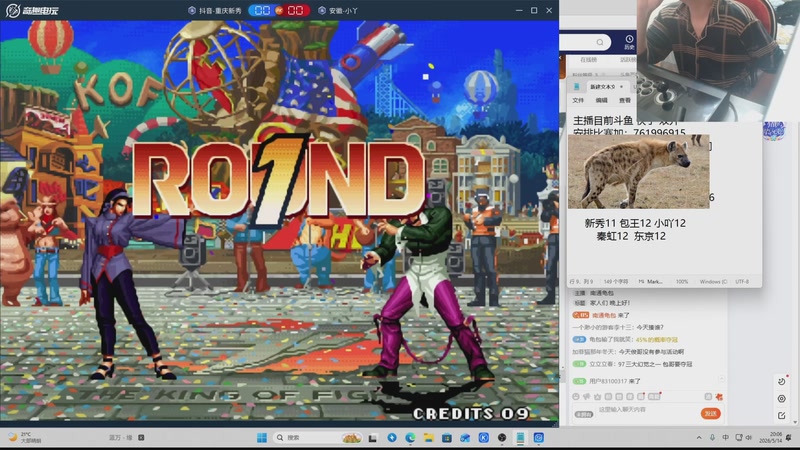The width and height of the screenshot is (800, 450).
Task: Click the red 00 score counter
Action: (295, 10)
